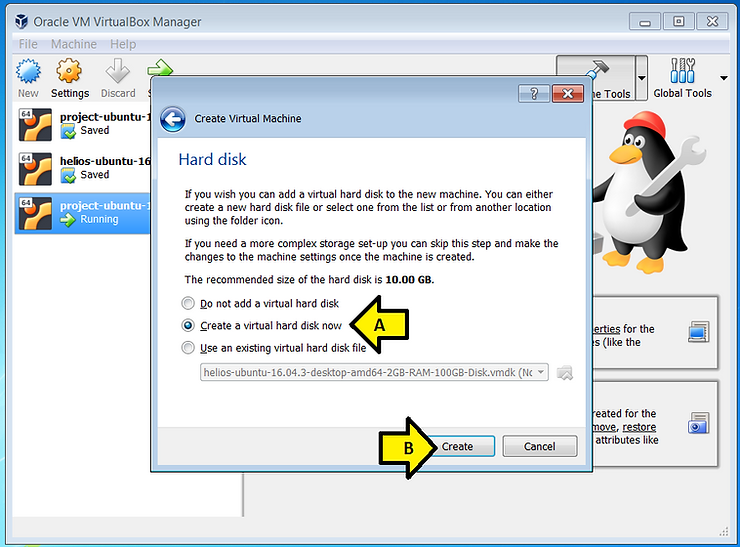Image resolution: width=740 pixels, height=547 pixels.
Task: Click the Saved state icon under helios-ubuntu
Action: 68,176
